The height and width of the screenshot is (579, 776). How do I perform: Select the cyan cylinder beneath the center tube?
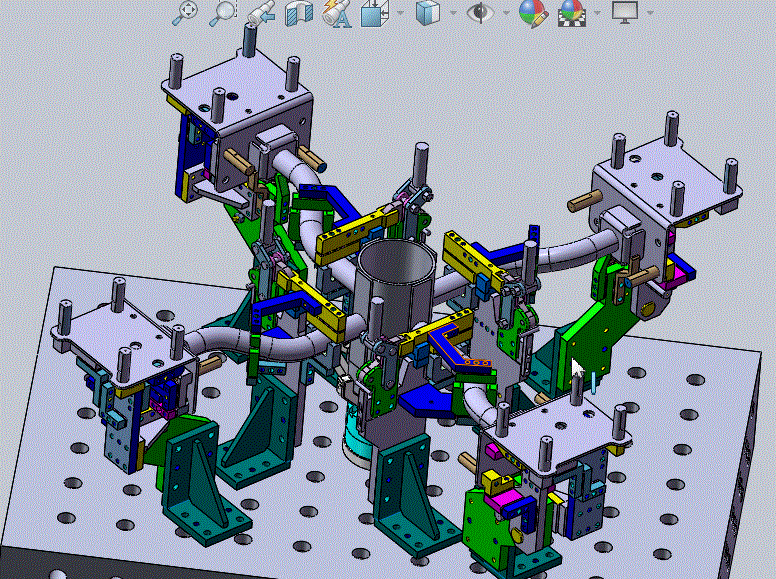[355, 442]
